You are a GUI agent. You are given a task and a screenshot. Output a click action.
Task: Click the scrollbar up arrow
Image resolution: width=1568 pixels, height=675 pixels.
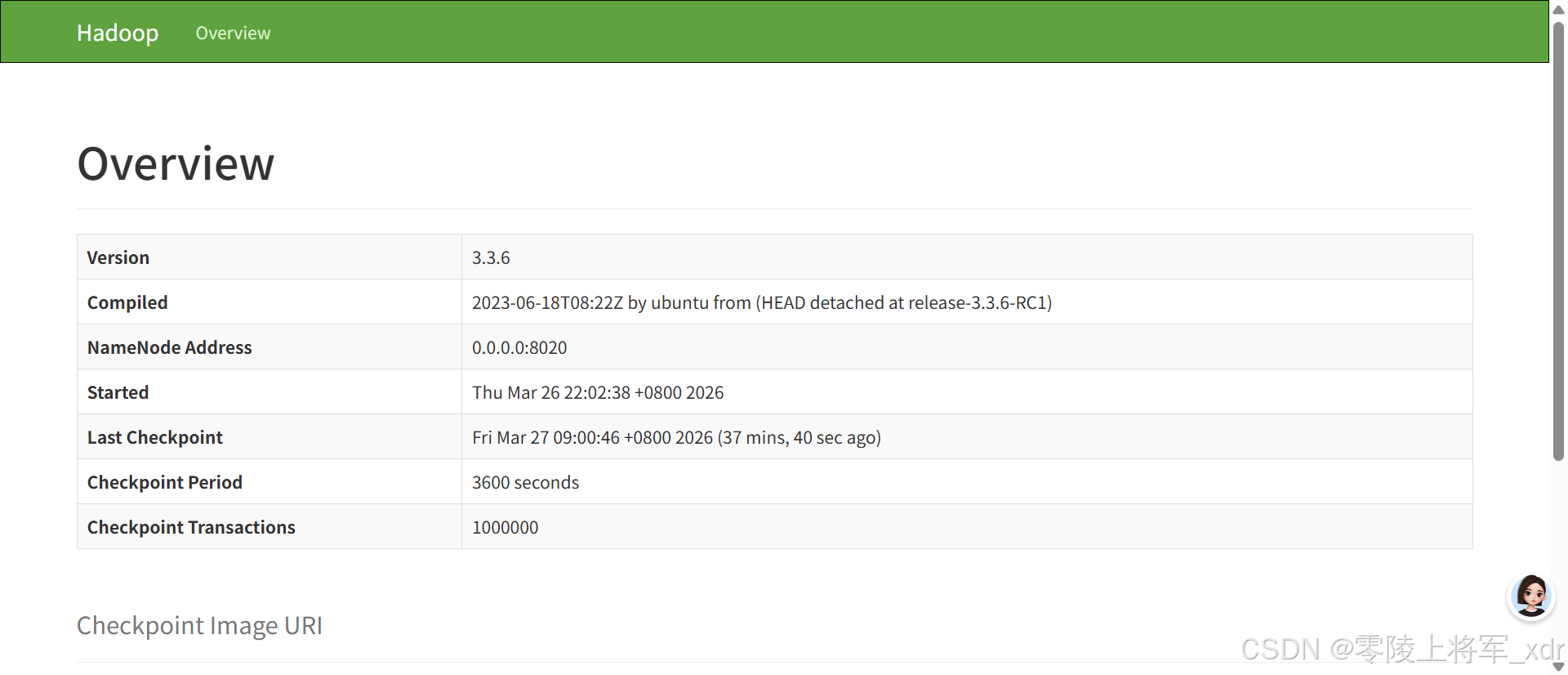point(1558,10)
